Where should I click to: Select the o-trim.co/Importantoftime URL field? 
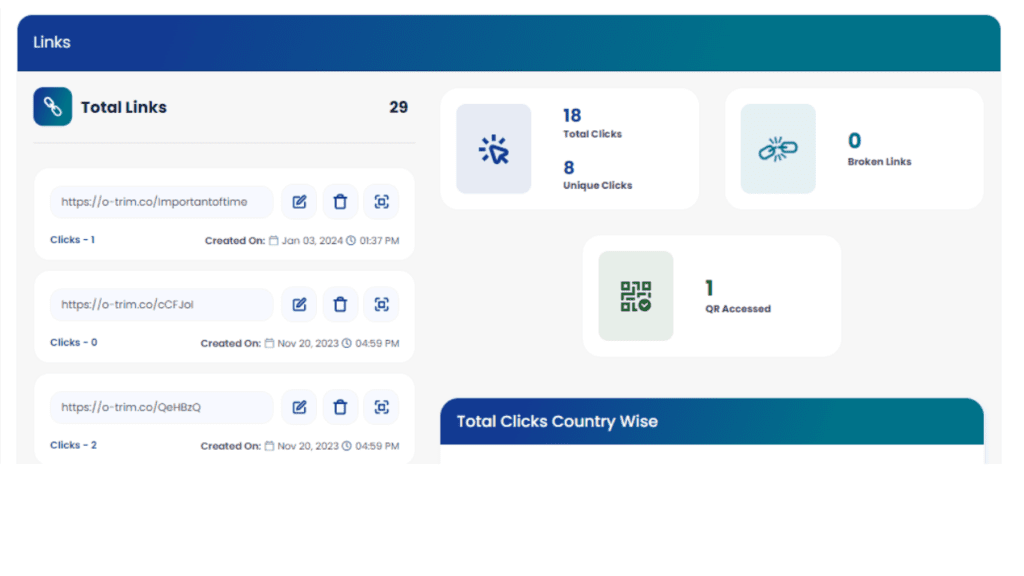(161, 202)
